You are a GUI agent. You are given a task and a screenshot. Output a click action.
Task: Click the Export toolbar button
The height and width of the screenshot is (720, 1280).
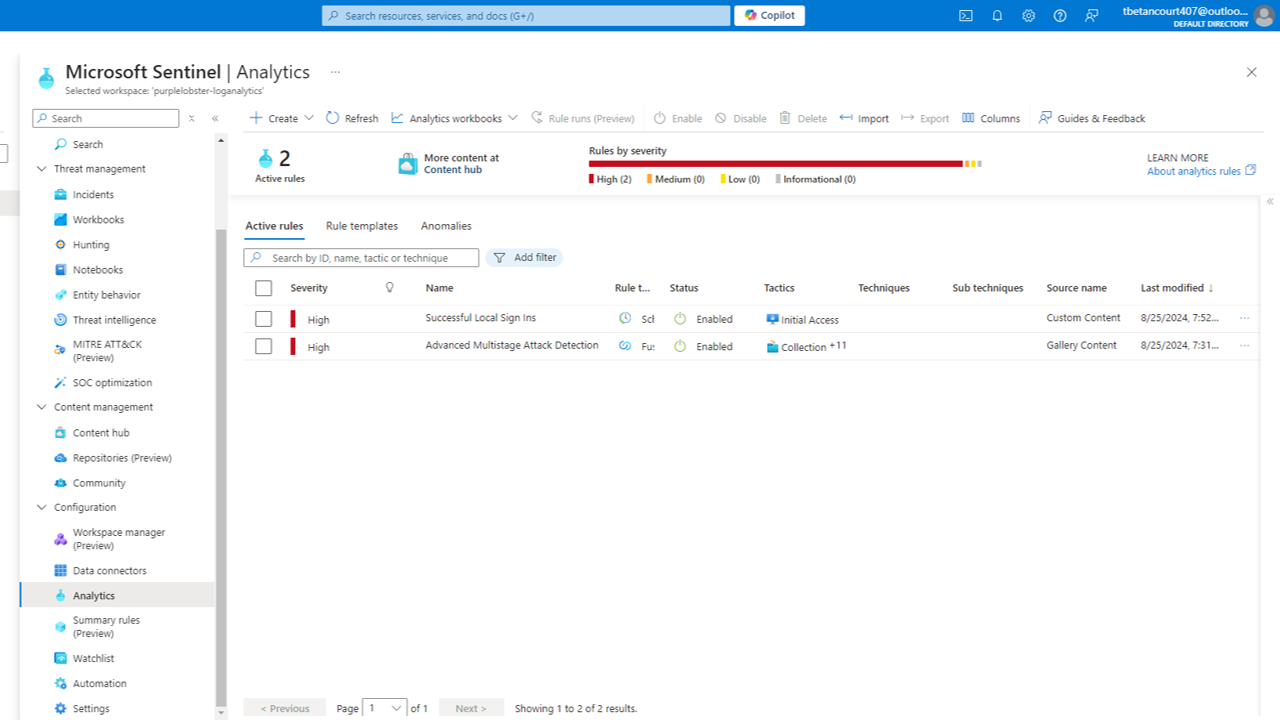925,118
